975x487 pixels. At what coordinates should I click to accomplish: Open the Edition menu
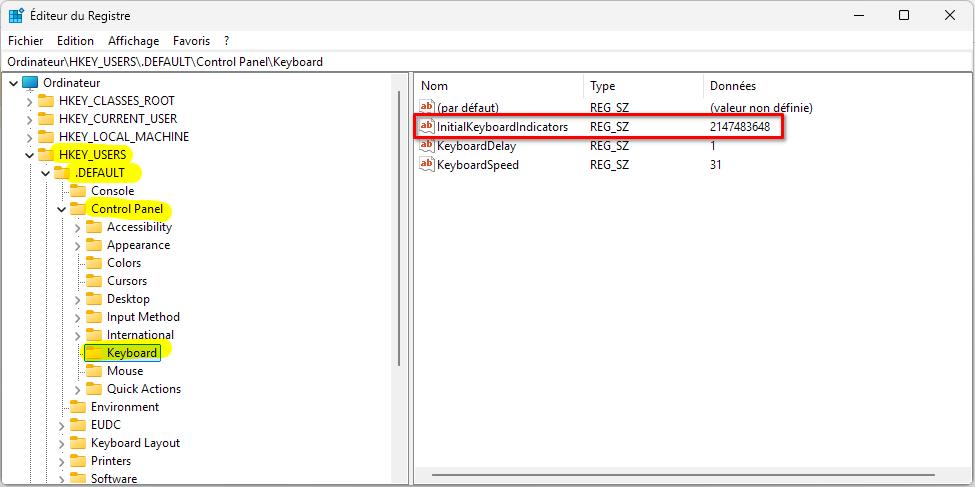tap(75, 41)
